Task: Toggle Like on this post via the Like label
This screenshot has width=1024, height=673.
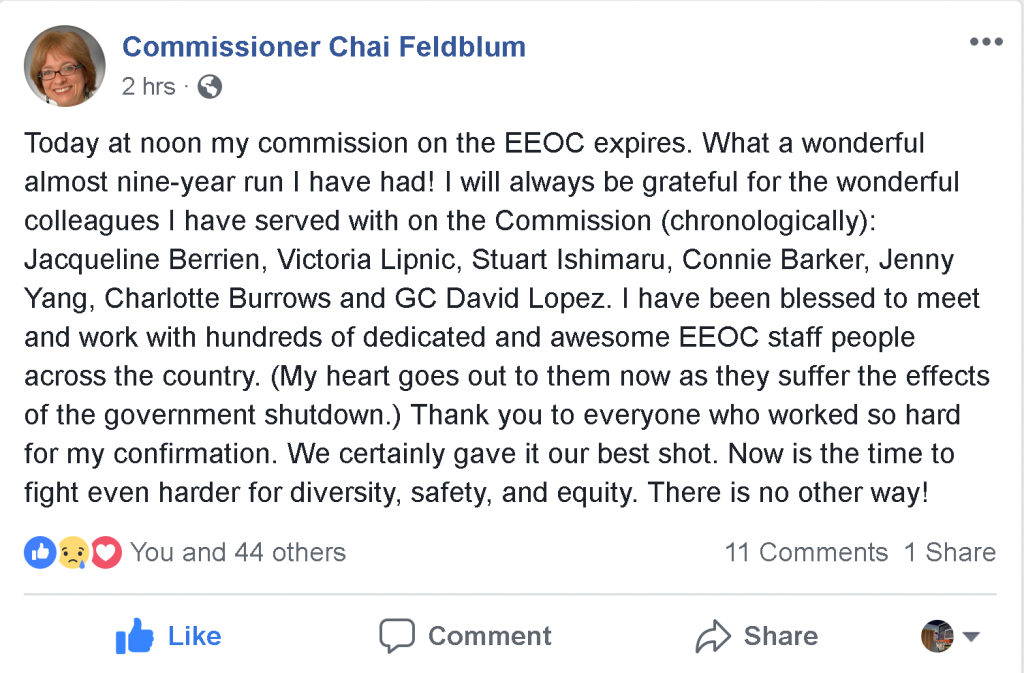Action: coord(194,636)
